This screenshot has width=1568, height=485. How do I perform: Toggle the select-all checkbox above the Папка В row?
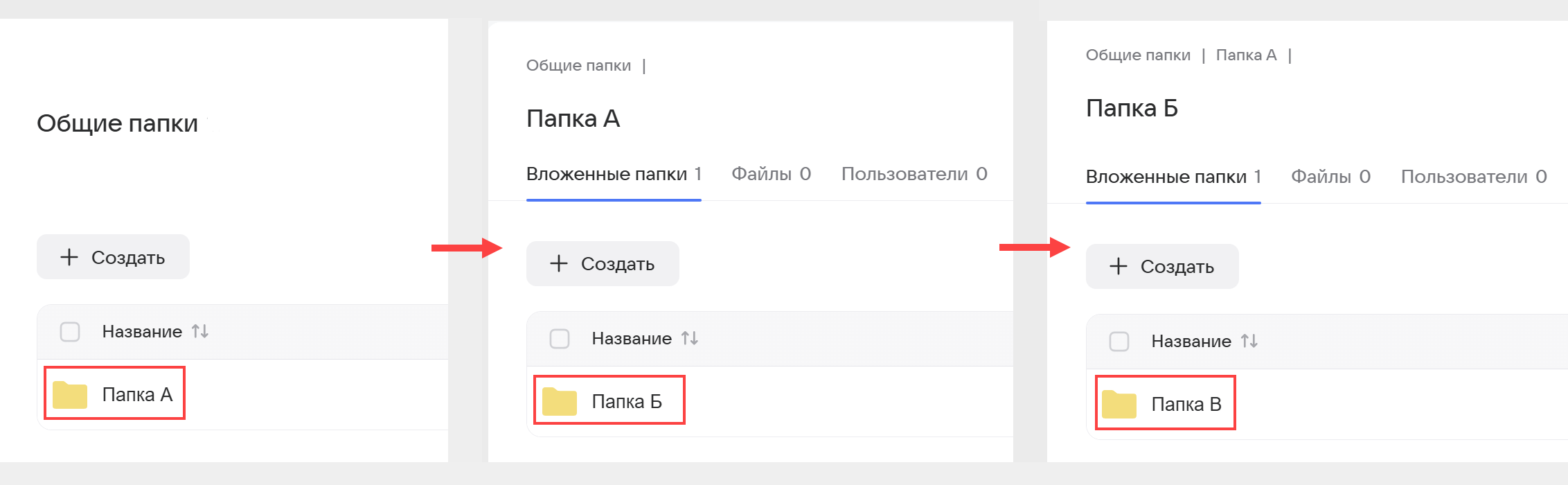pyautogui.click(x=1119, y=342)
